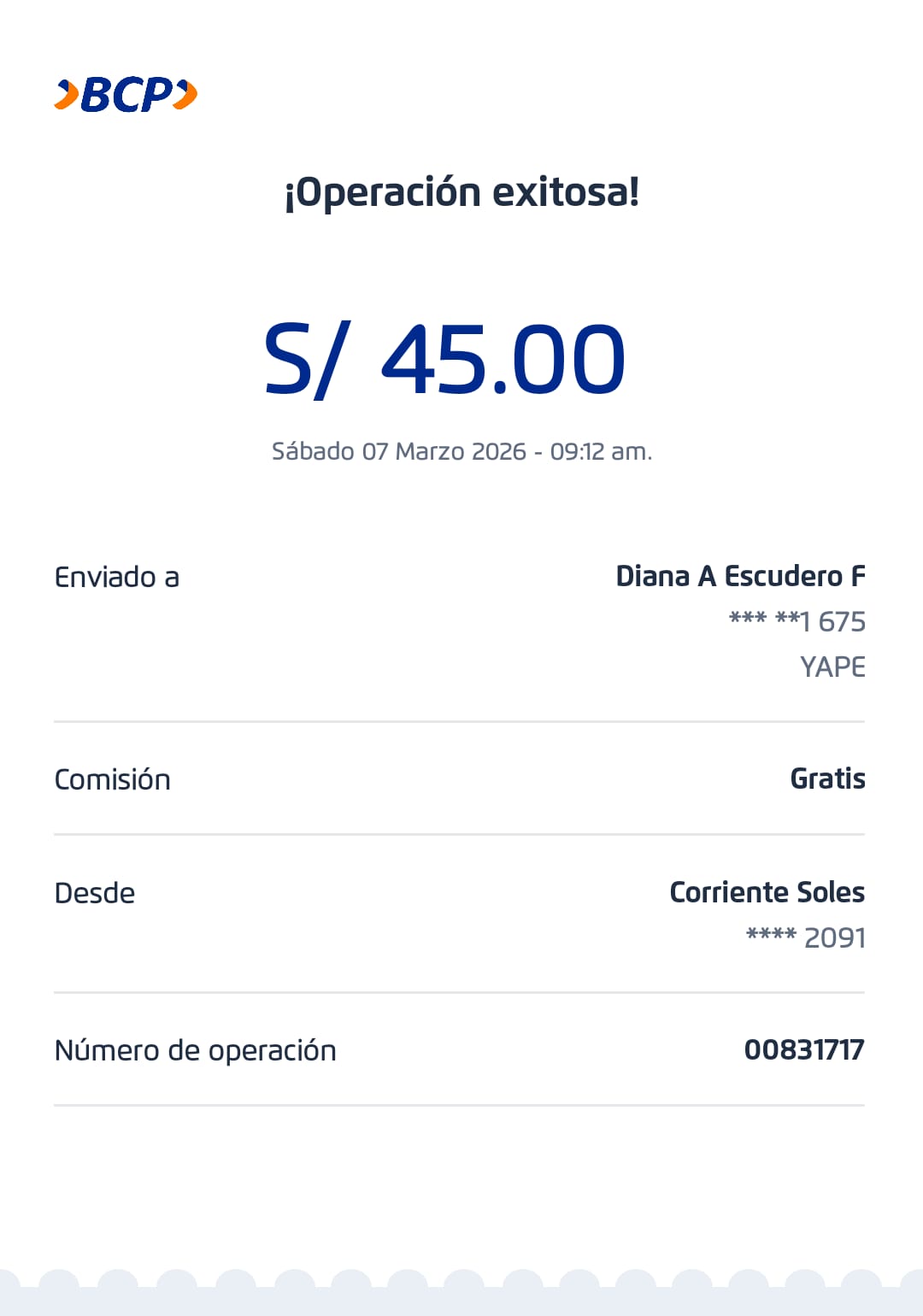
Task: Click the Comisión label
Action: click(x=113, y=779)
